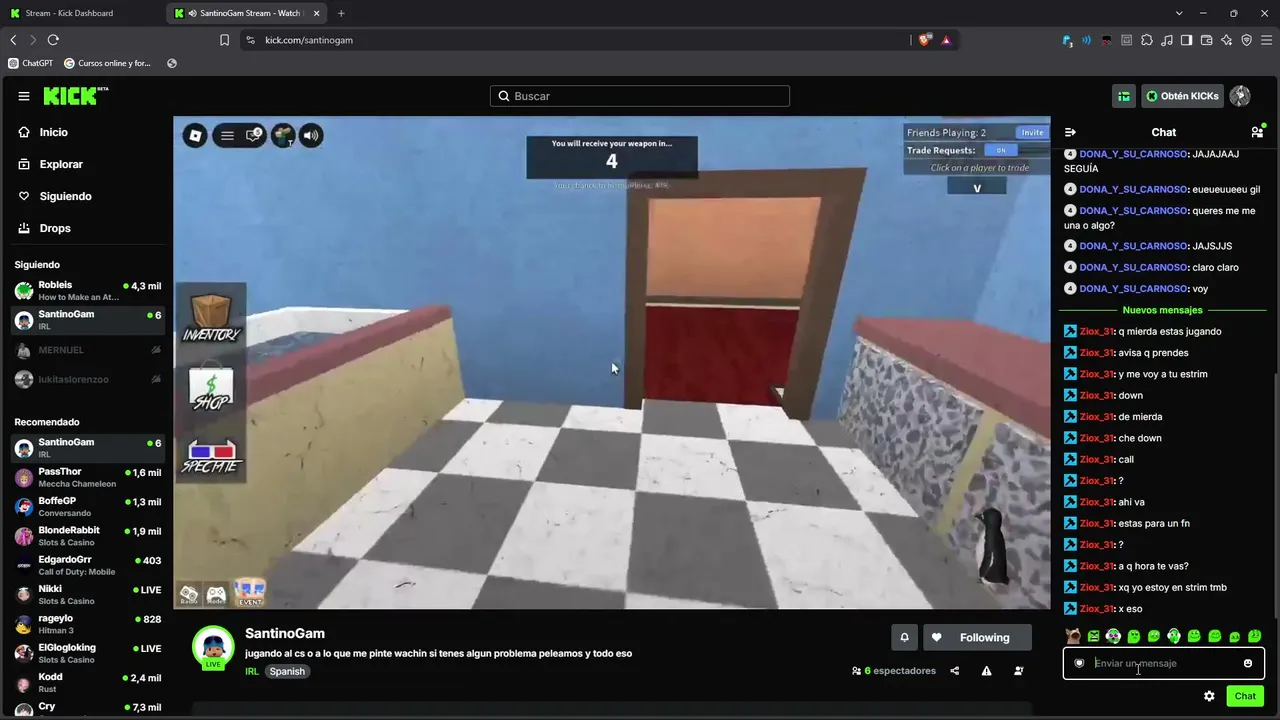The width and height of the screenshot is (1280, 720).
Task: Click the in-game player avatar icon
Action: point(283,135)
